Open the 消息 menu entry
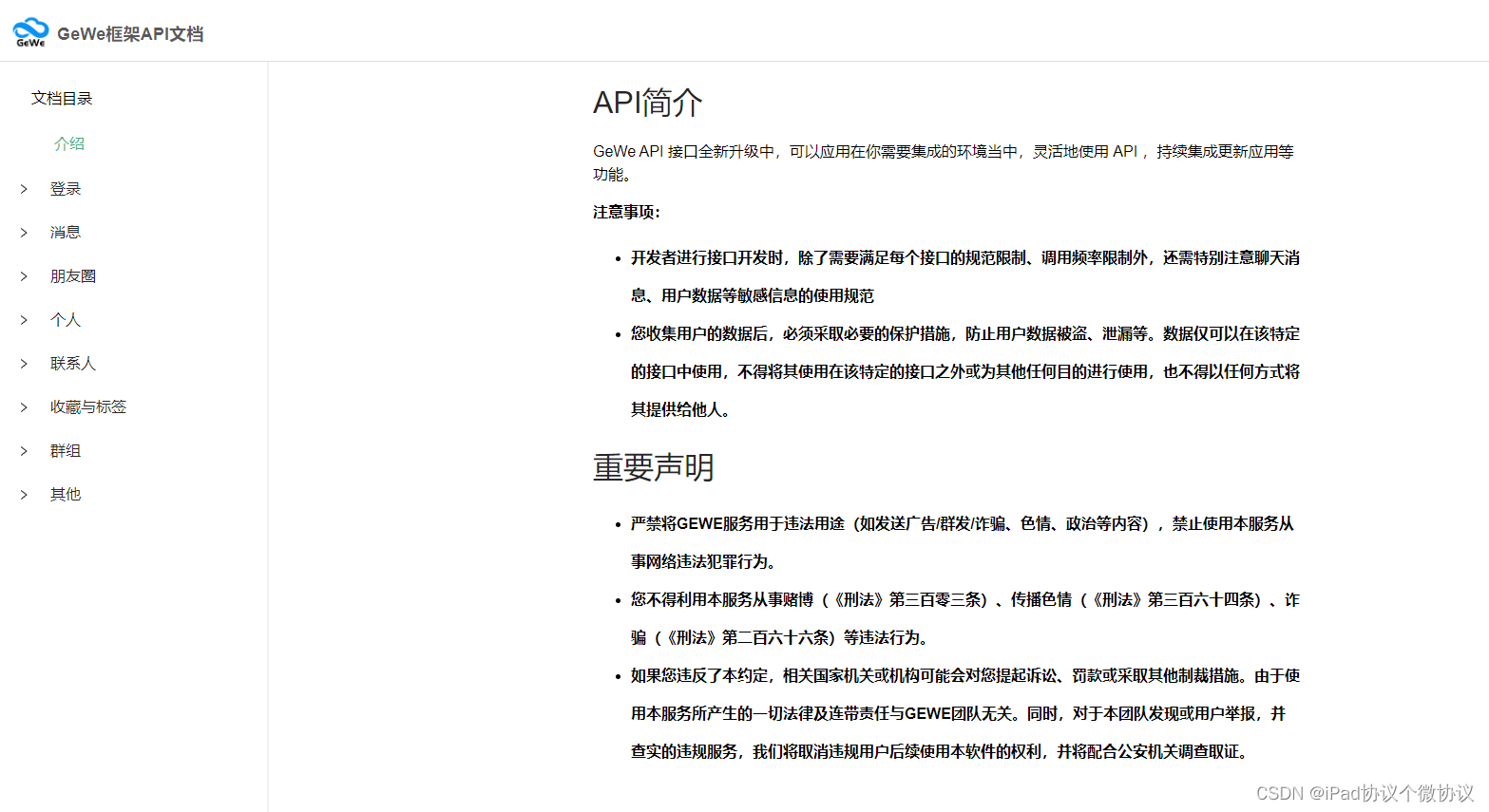This screenshot has width=1489, height=812. 66,233
